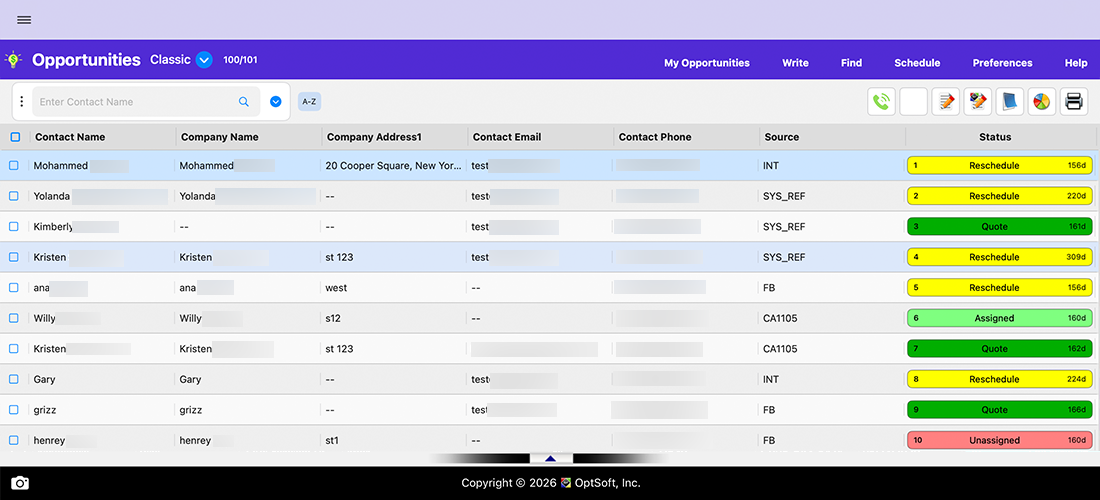Open the three-dot options beside search

point(22,102)
